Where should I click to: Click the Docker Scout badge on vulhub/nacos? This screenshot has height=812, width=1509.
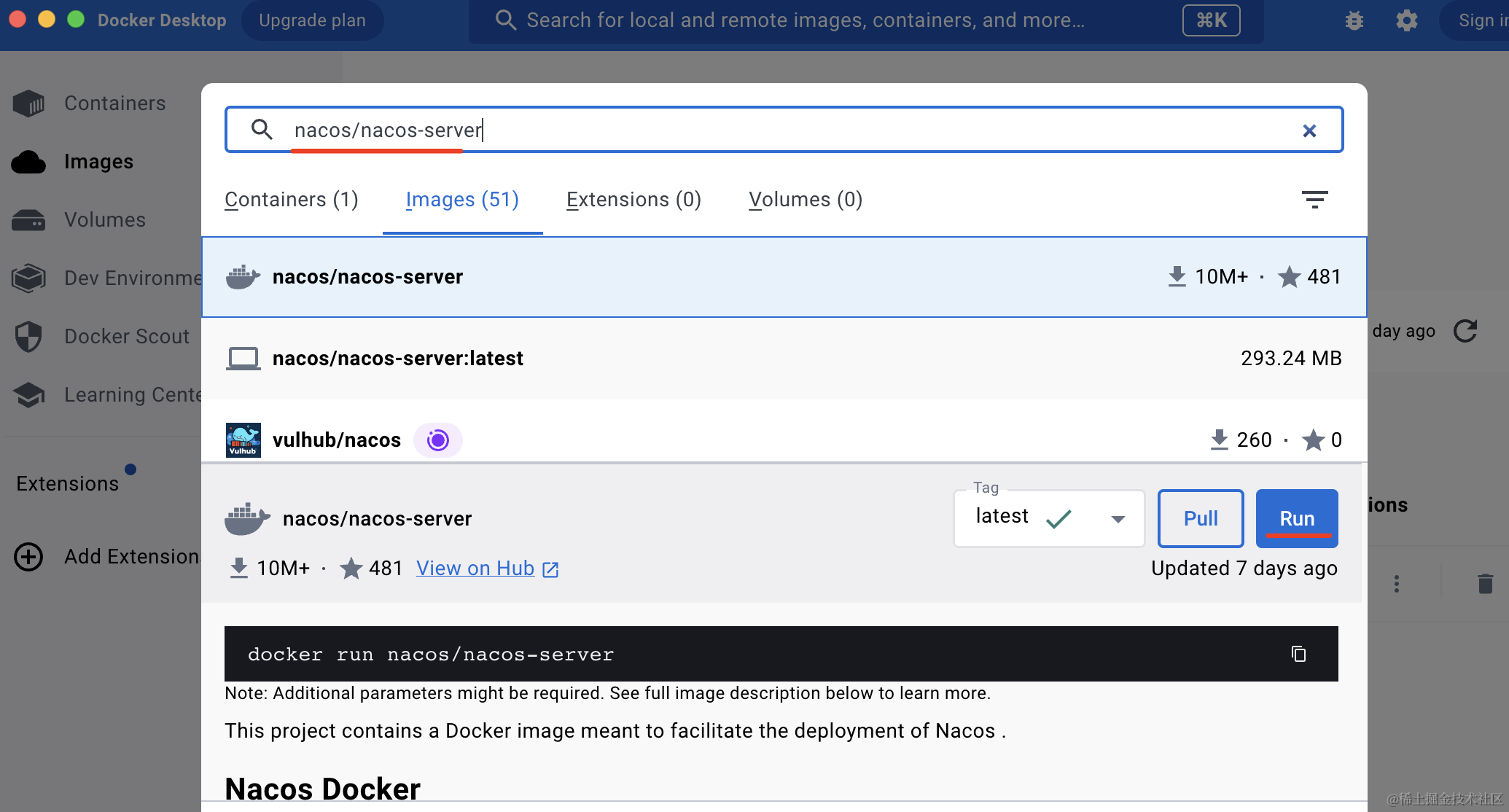click(437, 440)
